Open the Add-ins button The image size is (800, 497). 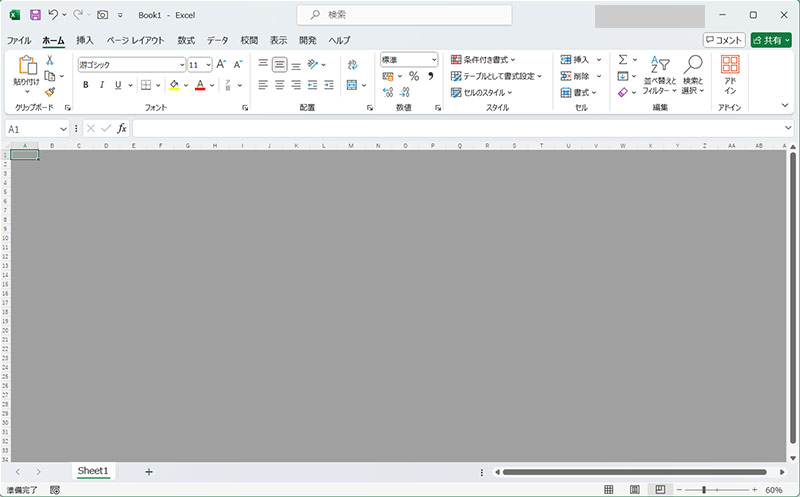(x=730, y=75)
